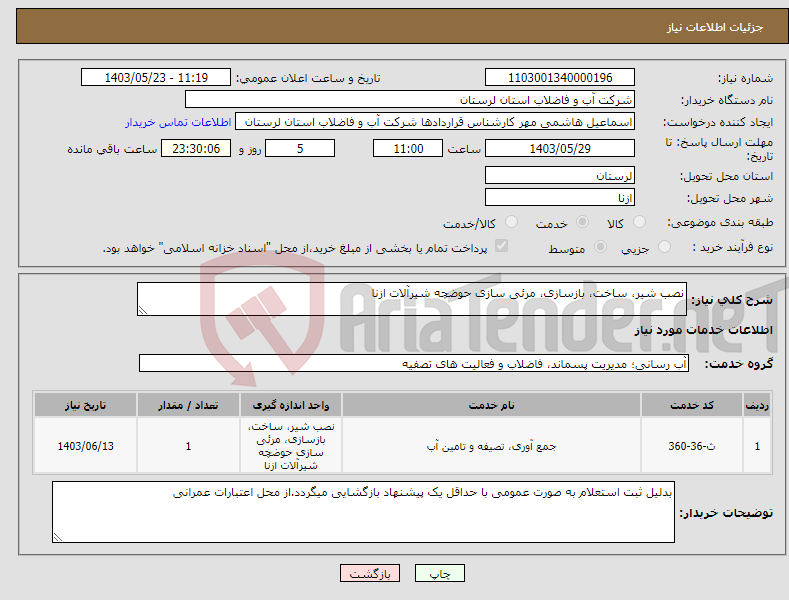Click the general need description textarea
This screenshot has width=789, height=600.
click(412, 299)
